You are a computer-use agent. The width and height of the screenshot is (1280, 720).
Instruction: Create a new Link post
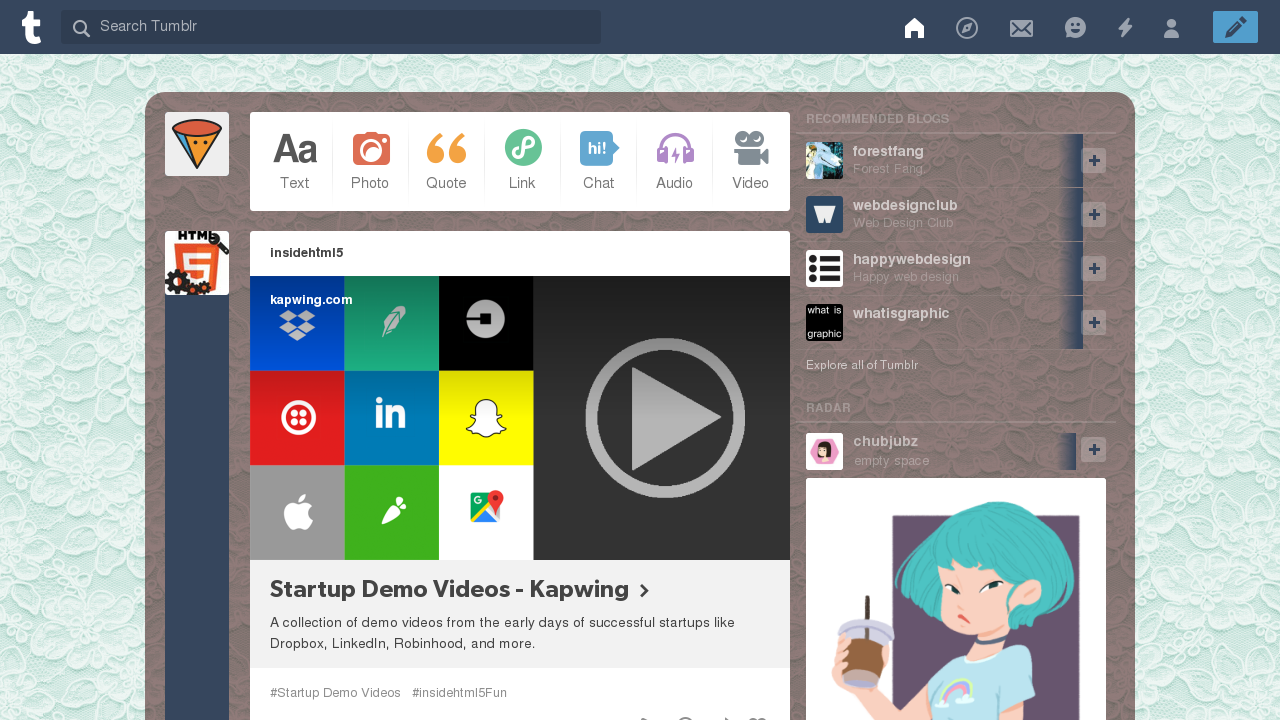point(522,161)
